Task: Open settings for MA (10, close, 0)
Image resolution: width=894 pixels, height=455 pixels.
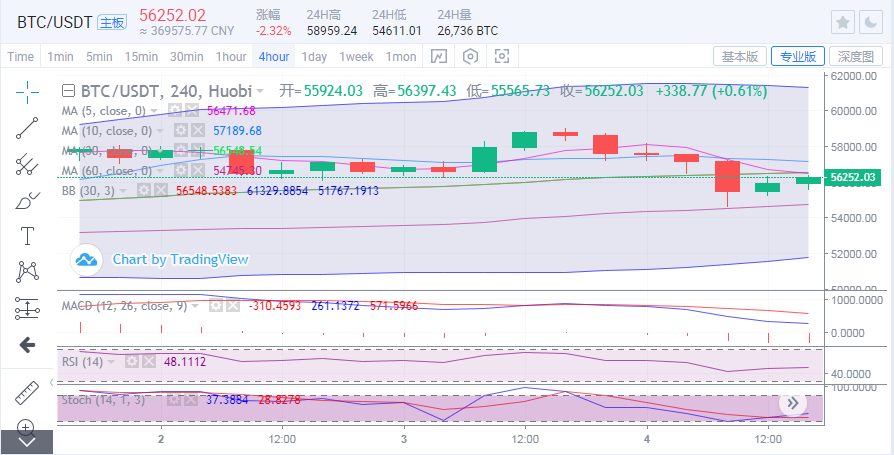Action: [180, 131]
